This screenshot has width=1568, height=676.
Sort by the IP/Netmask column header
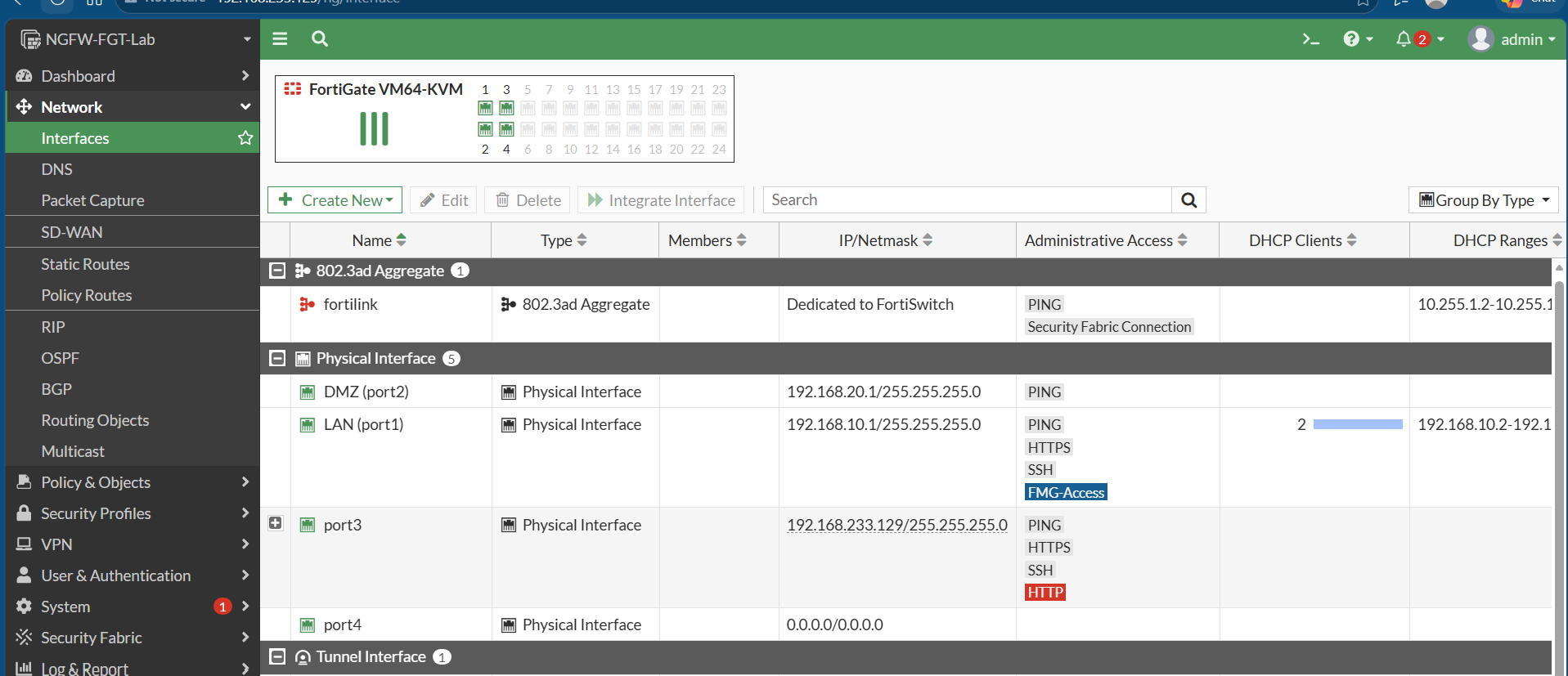coord(886,240)
